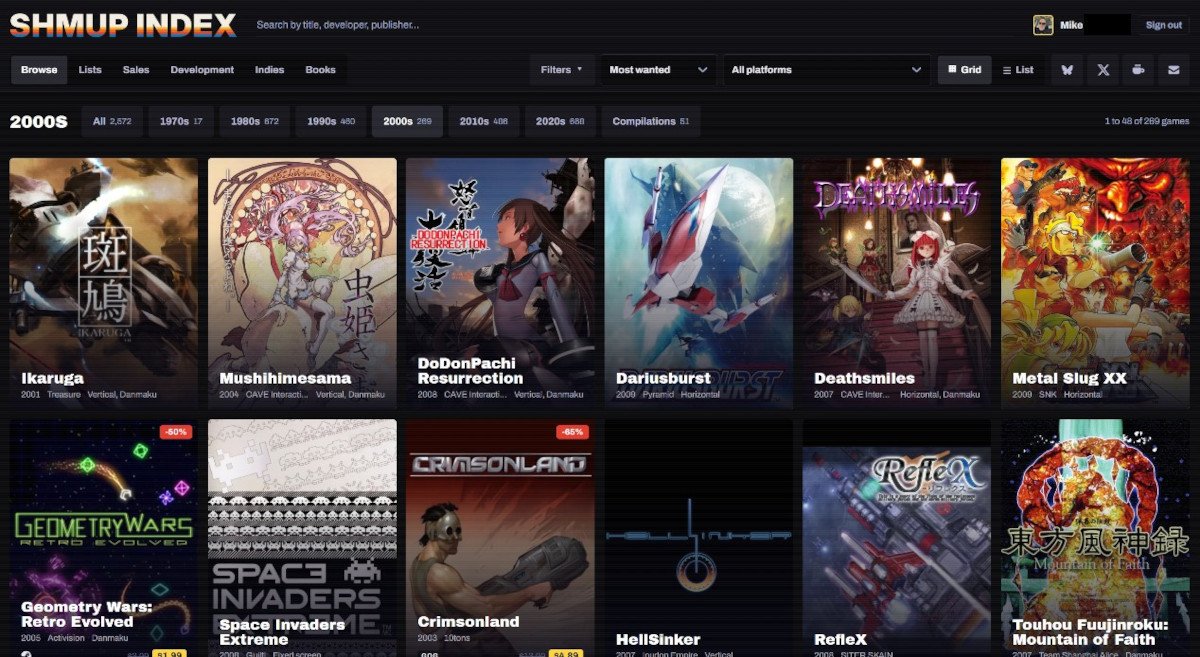Viewport: 1200px width, 657px height.
Task: Click the -65% discount badge on Crimsonland
Action: (572, 432)
